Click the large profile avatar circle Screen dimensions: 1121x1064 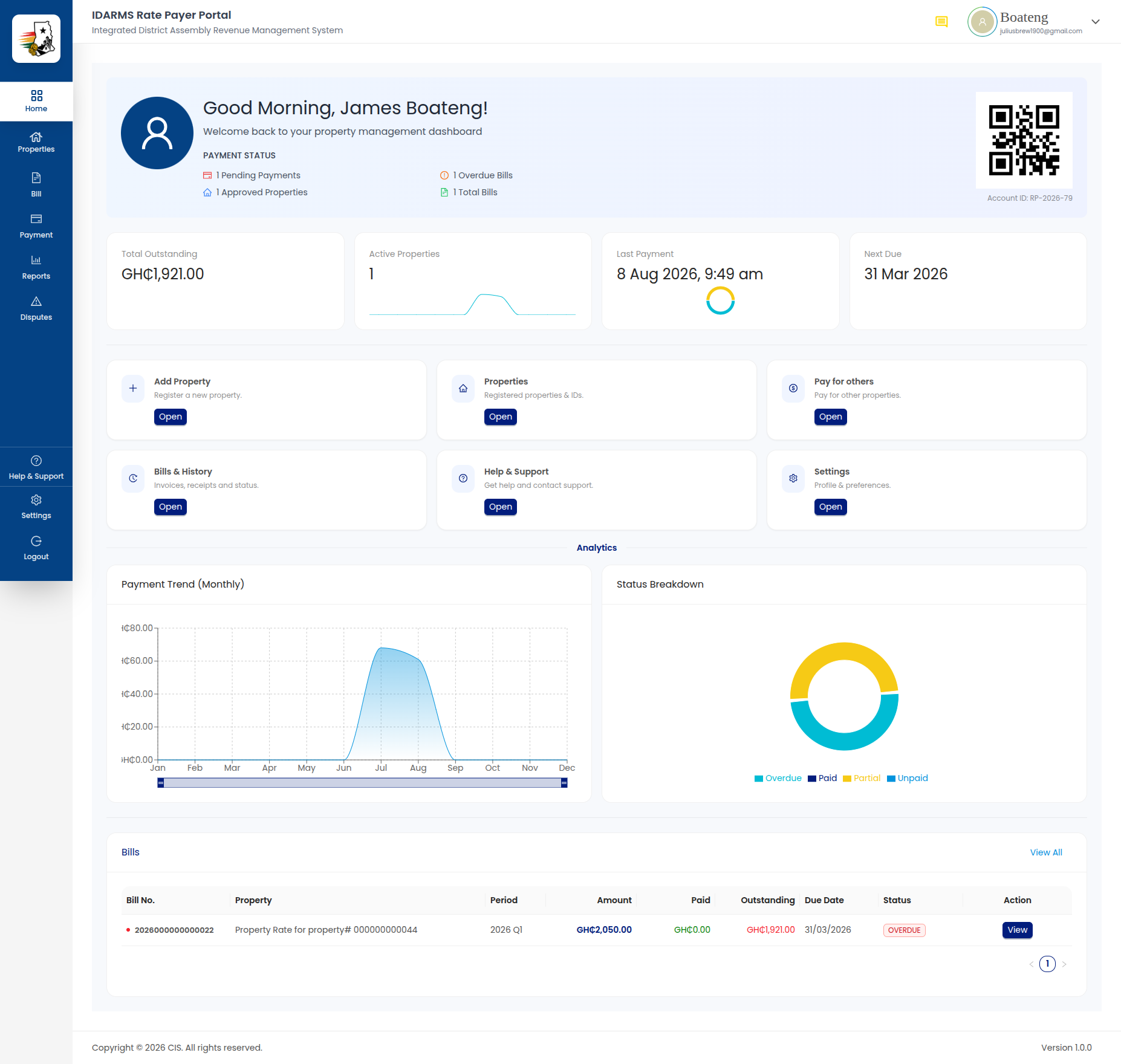[x=157, y=133]
